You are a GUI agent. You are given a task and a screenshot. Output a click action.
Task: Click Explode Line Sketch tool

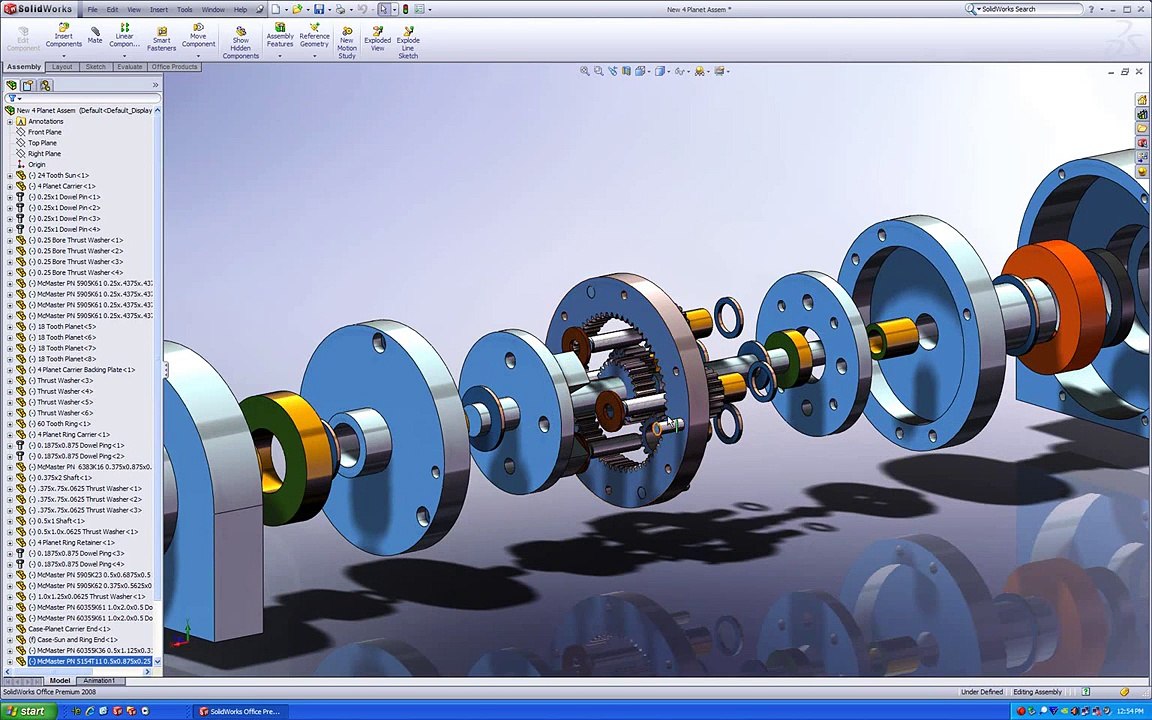coord(408,43)
